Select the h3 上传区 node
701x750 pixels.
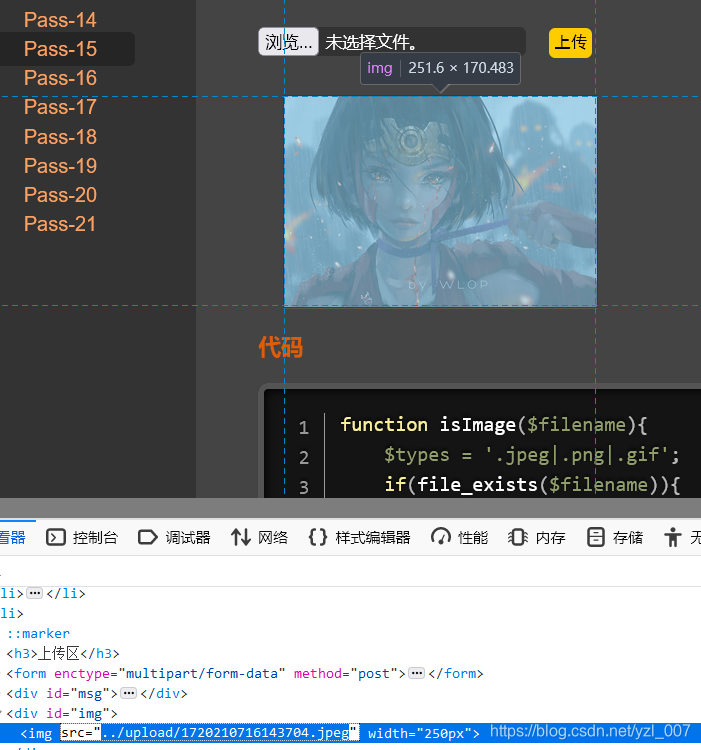pos(63,653)
